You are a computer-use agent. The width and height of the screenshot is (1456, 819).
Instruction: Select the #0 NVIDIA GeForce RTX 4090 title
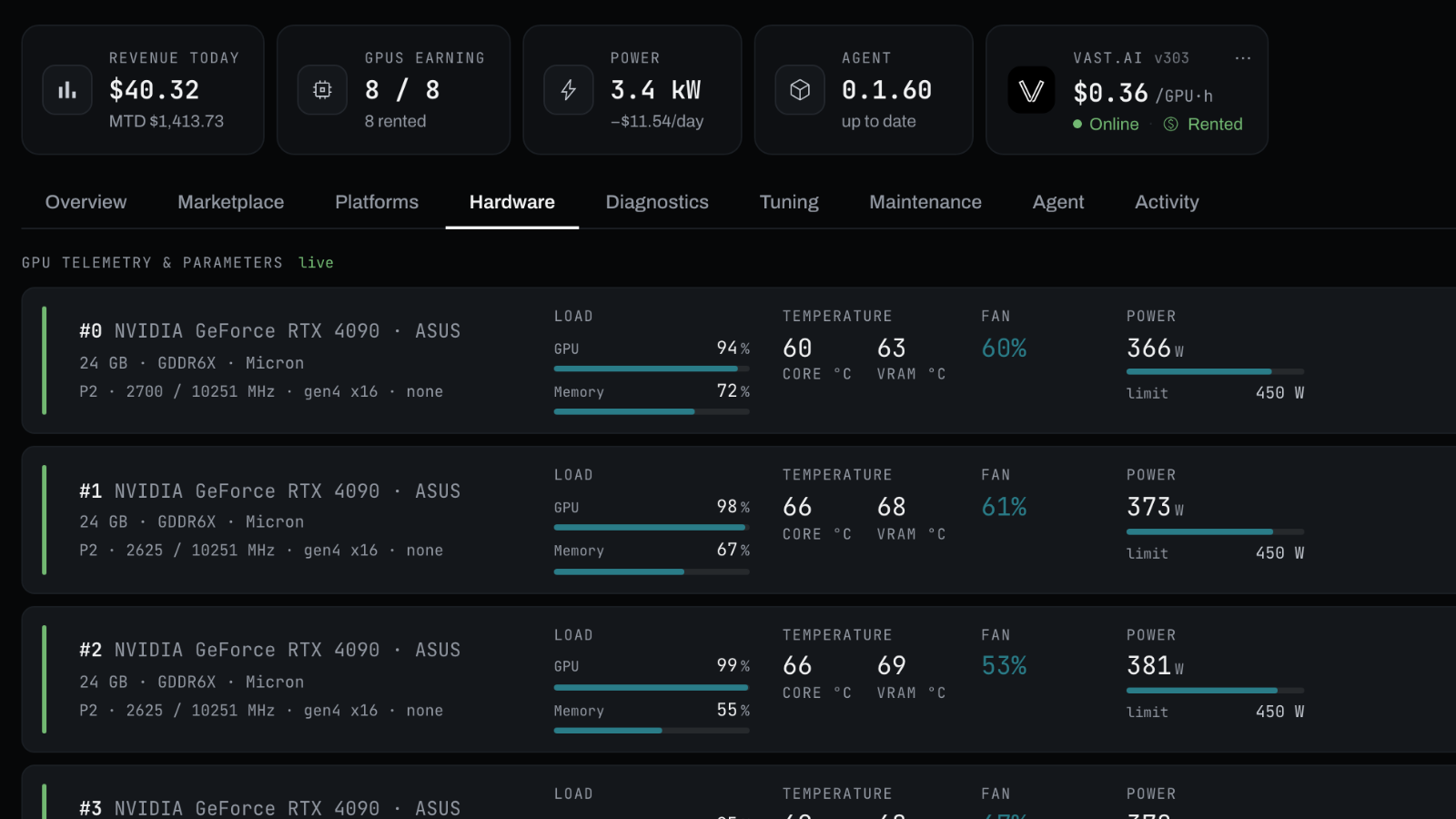click(269, 331)
